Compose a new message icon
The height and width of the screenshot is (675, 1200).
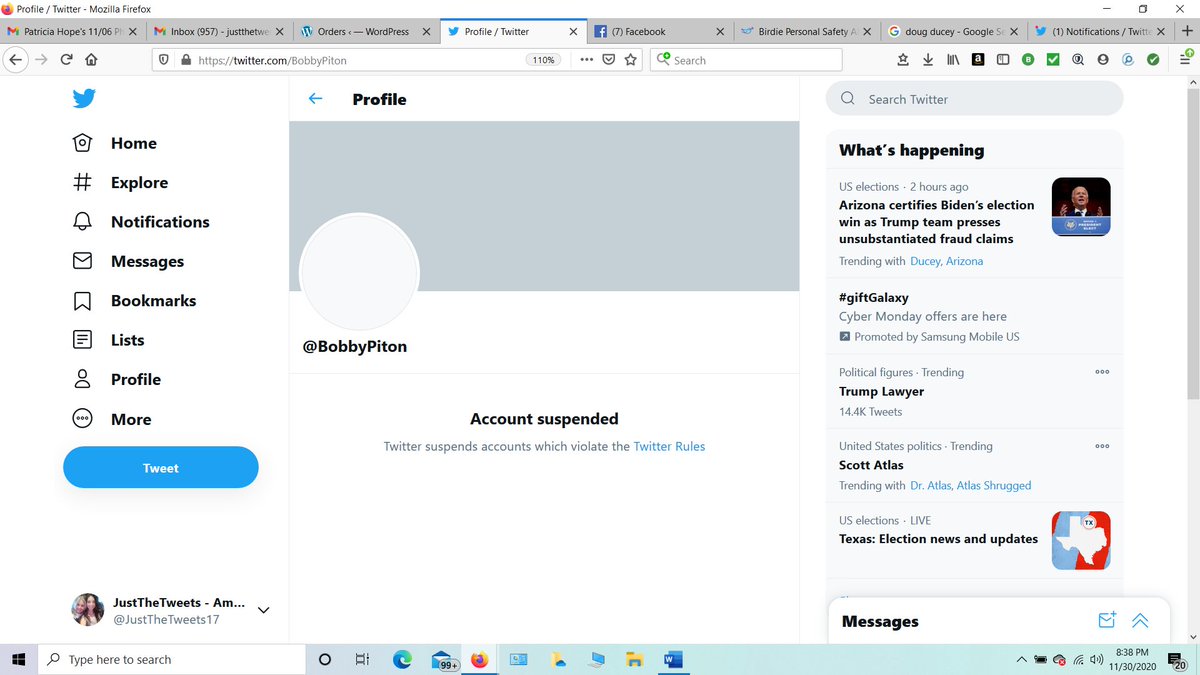1107,621
